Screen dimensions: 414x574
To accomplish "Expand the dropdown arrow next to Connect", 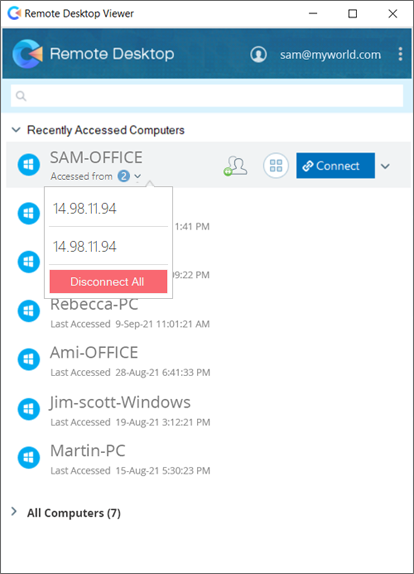I will tap(385, 166).
